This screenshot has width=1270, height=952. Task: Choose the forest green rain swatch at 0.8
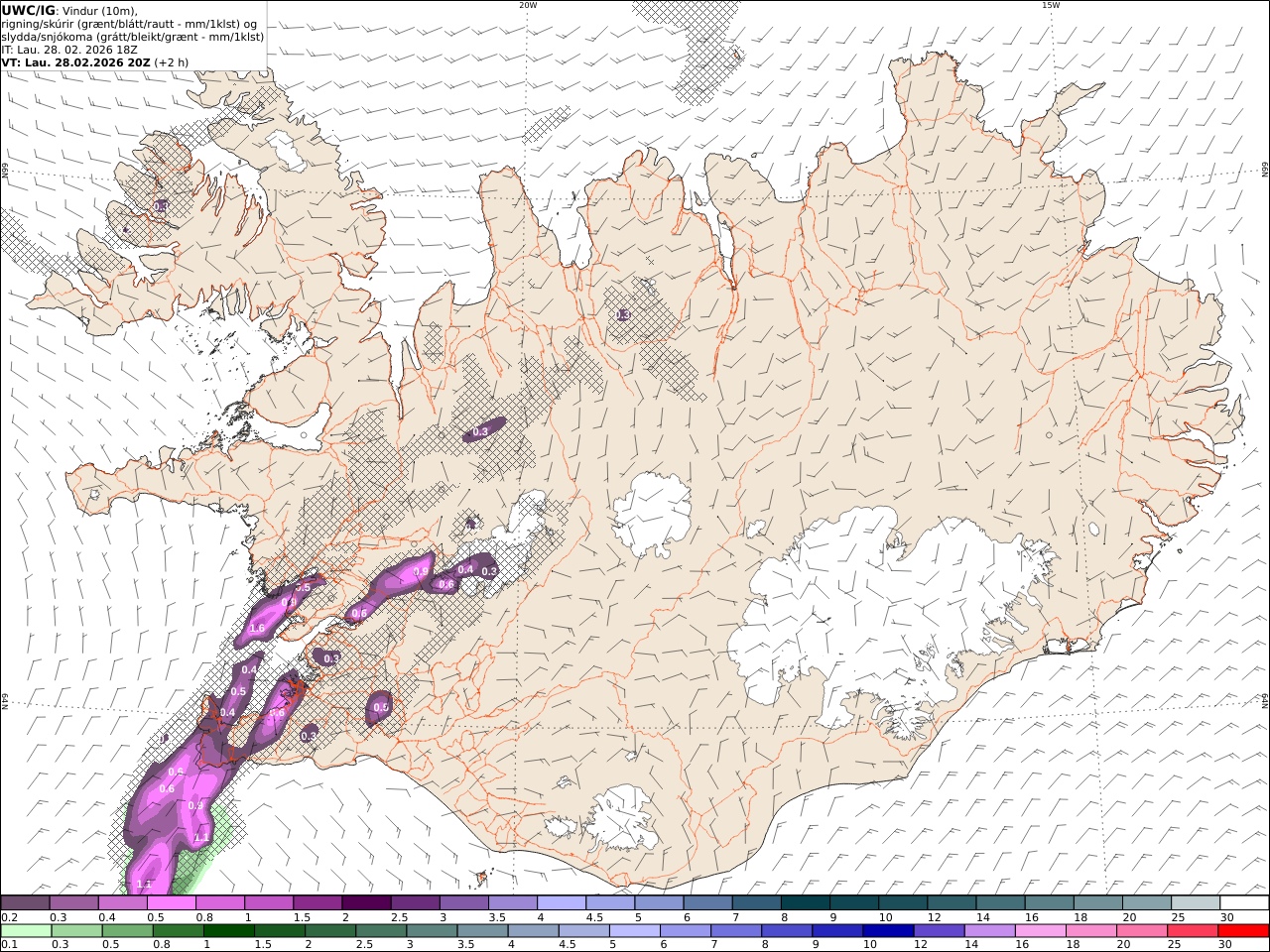tap(178, 930)
